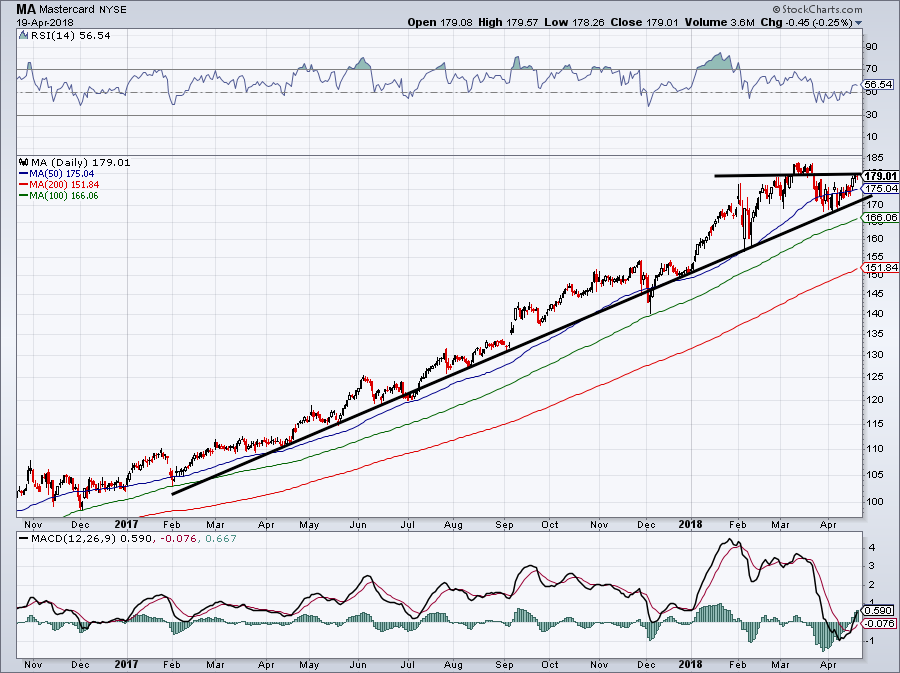900x673 pixels.
Task: Click the 2018 label under MACD panel
Action: point(690,664)
